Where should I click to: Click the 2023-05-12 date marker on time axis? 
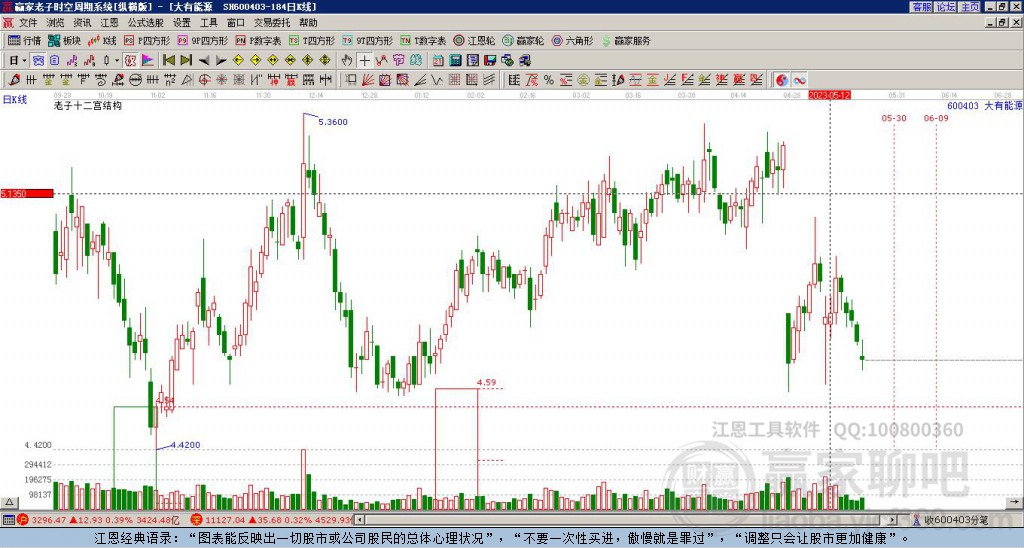point(829,95)
